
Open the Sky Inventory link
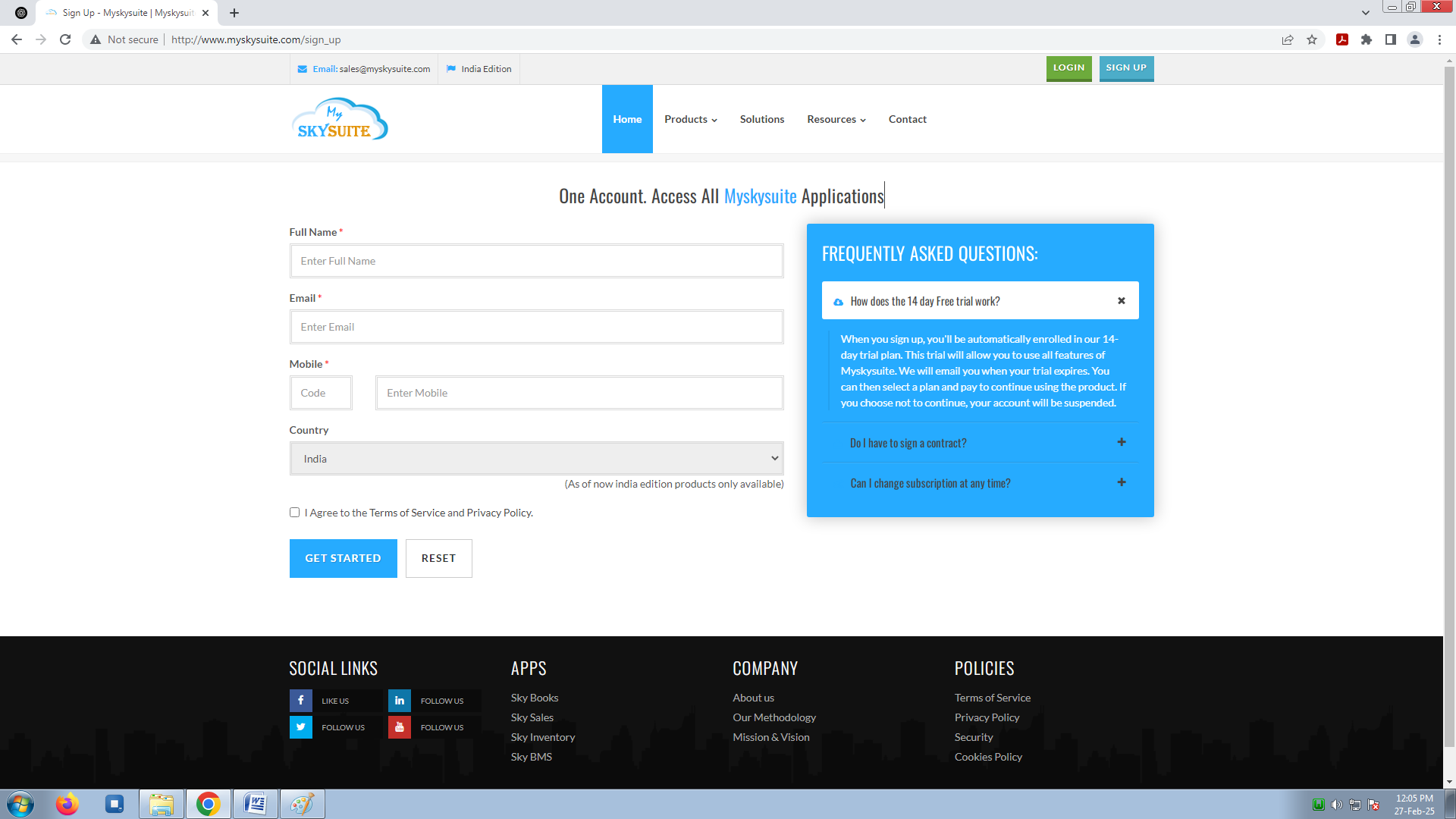[x=543, y=737]
